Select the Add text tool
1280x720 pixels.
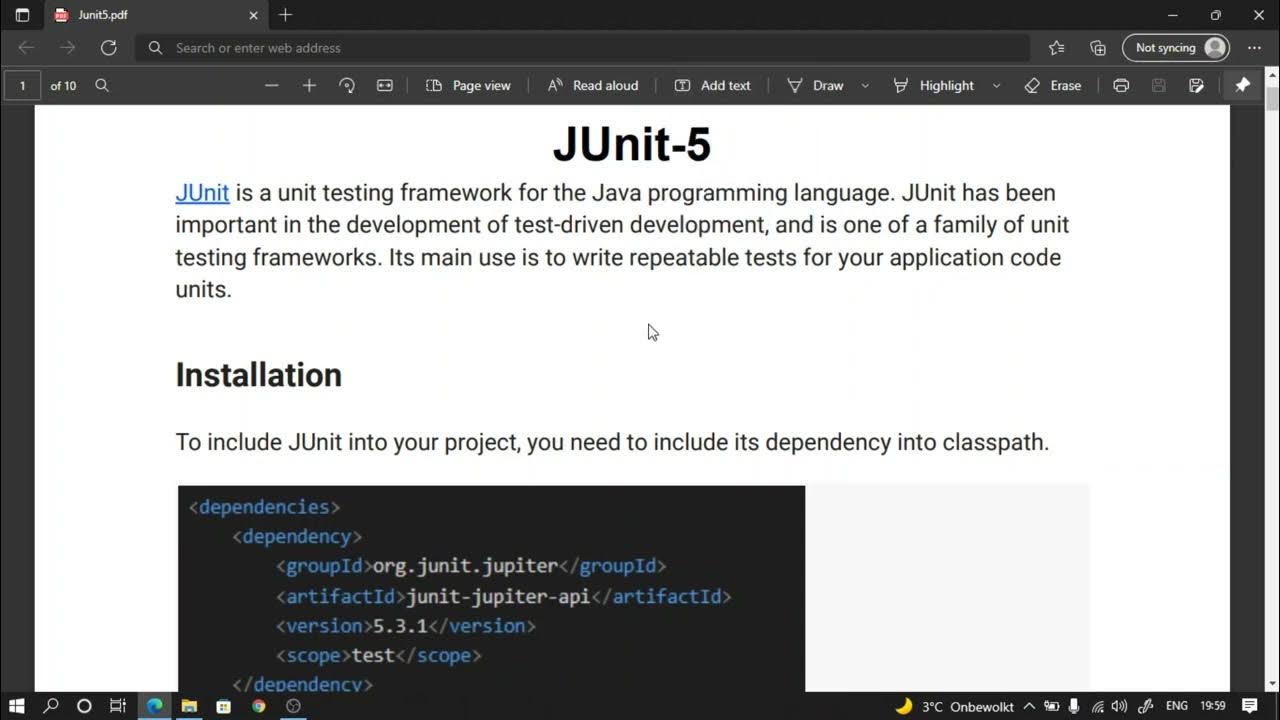[x=712, y=85]
